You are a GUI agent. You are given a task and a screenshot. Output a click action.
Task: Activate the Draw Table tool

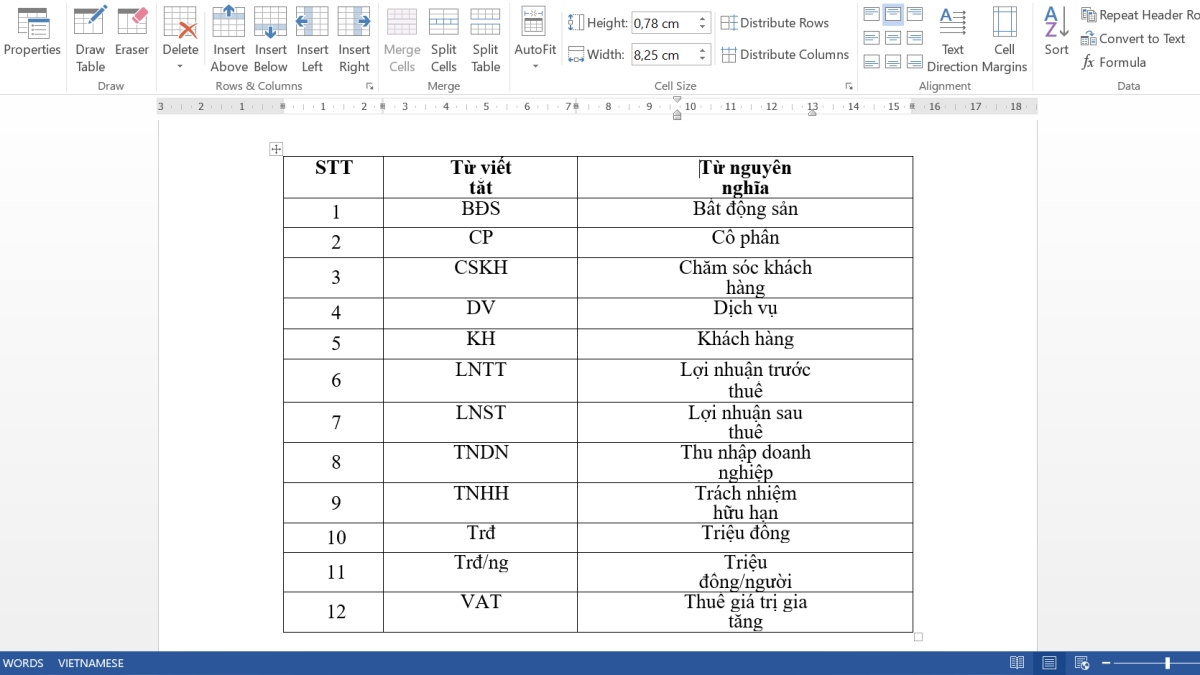coord(90,30)
